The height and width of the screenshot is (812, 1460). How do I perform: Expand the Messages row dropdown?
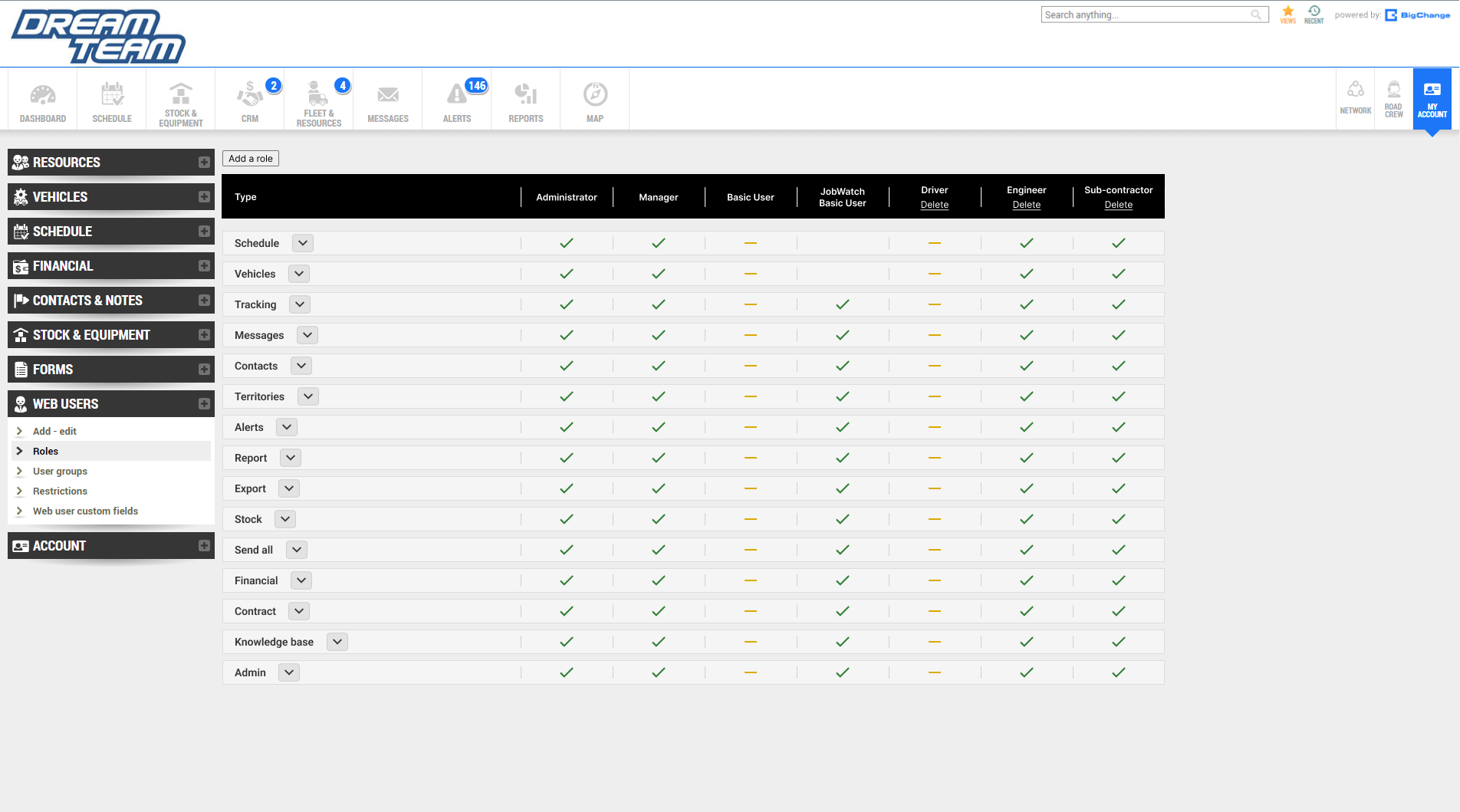coord(307,335)
